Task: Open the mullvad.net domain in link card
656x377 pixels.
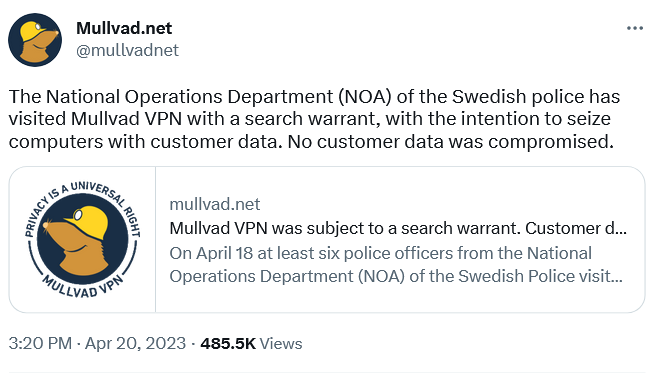Action: tap(215, 204)
